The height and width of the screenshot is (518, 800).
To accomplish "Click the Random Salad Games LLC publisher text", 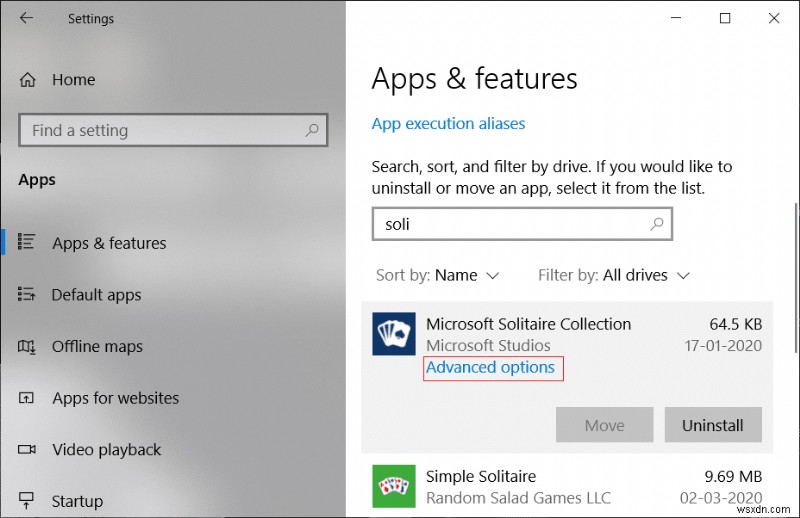I will [x=518, y=498].
